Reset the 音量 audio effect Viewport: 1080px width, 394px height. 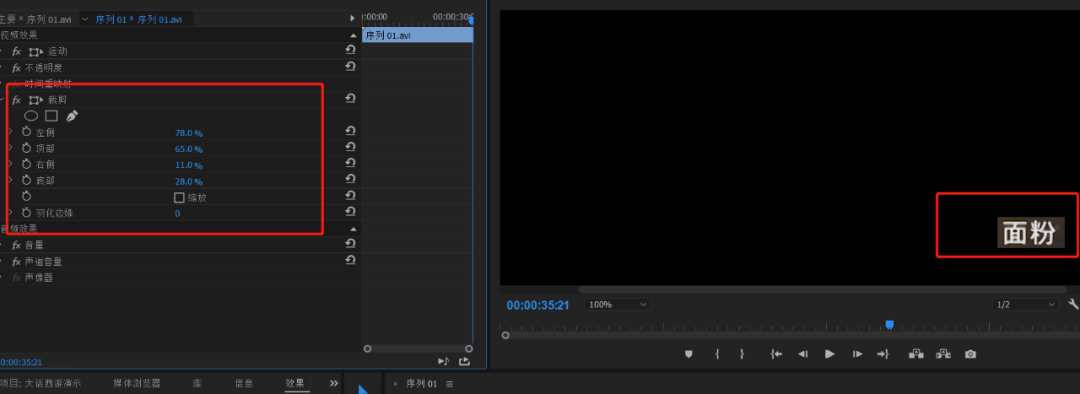[x=350, y=244]
